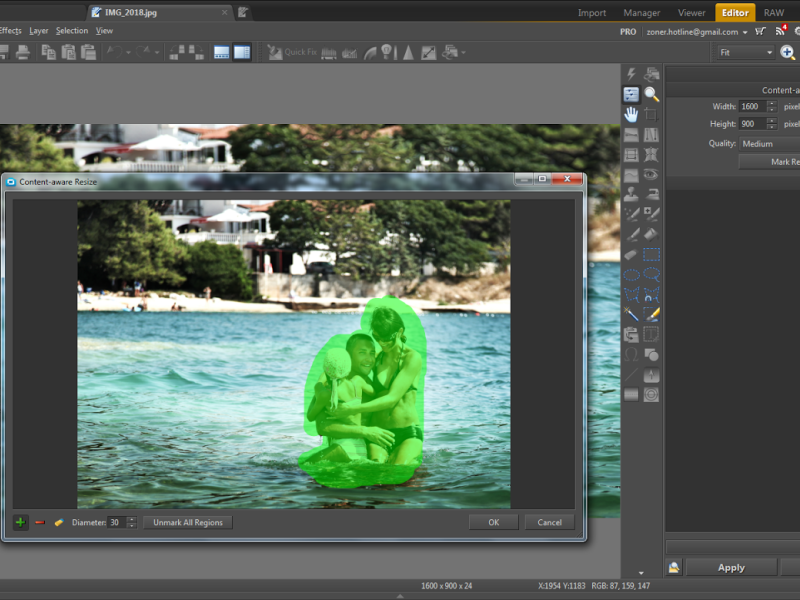The image size is (800, 600).
Task: Select the hand Pan tool
Action: click(631, 114)
